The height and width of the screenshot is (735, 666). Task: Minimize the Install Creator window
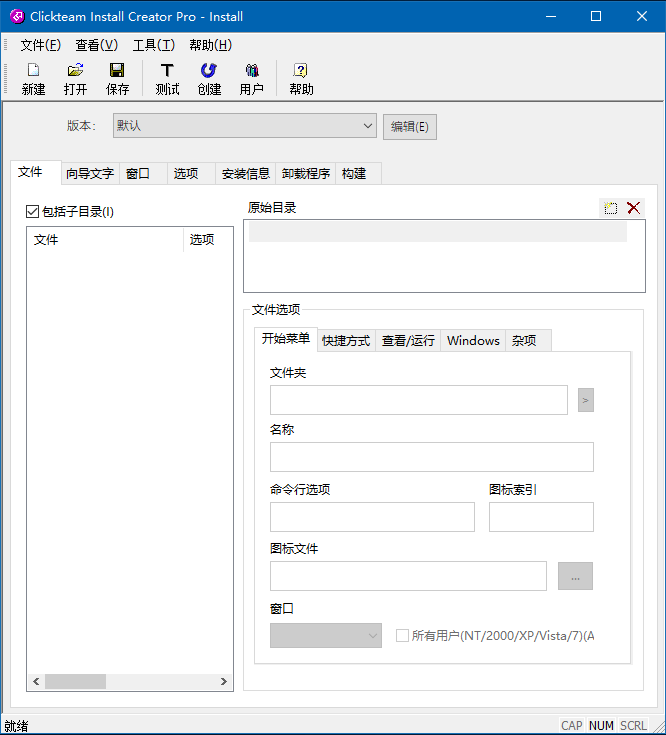pos(551,16)
